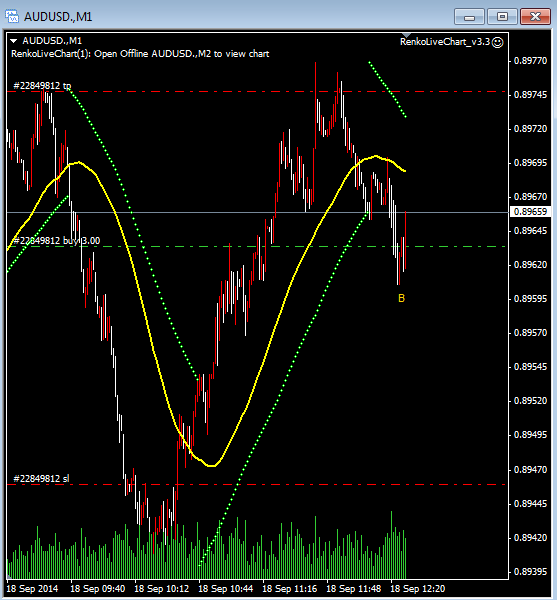
Task: Click the chart window icon in title bar
Action: point(11,16)
